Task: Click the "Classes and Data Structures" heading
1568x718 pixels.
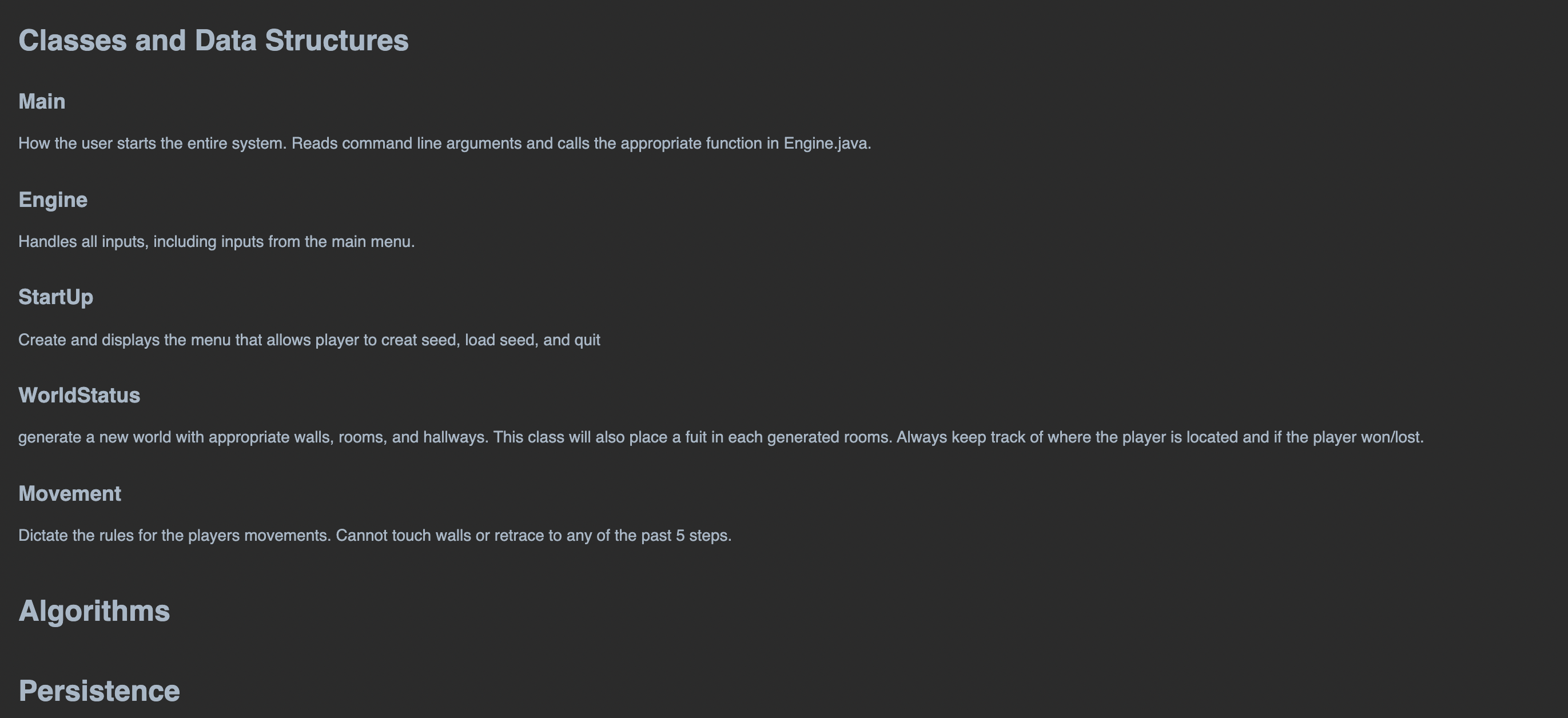Action: (x=213, y=41)
